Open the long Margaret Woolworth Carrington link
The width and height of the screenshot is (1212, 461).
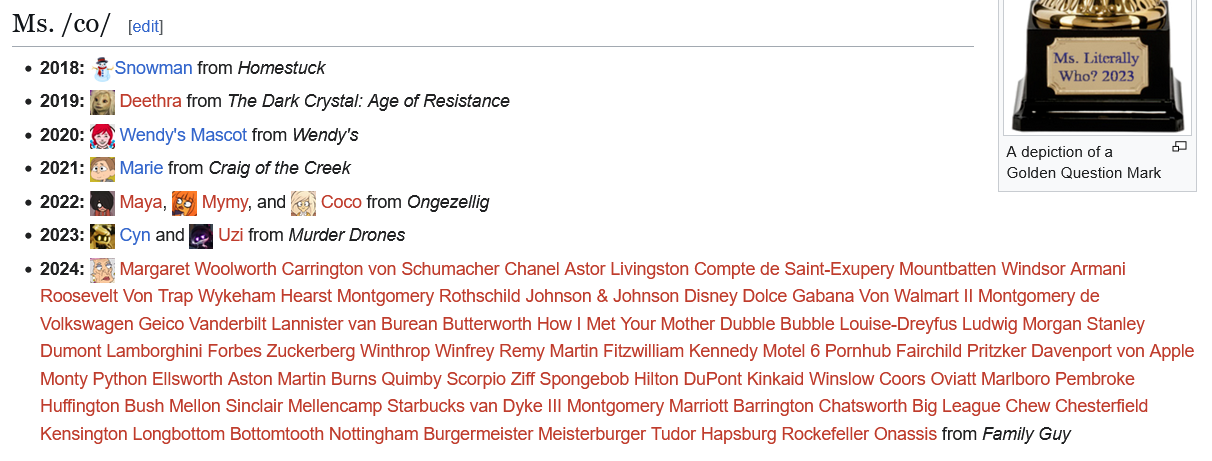click(617, 351)
